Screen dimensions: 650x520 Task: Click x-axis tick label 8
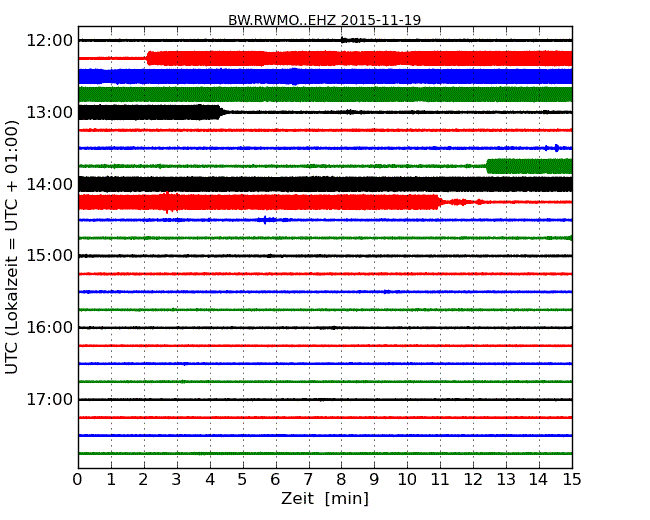341,479
